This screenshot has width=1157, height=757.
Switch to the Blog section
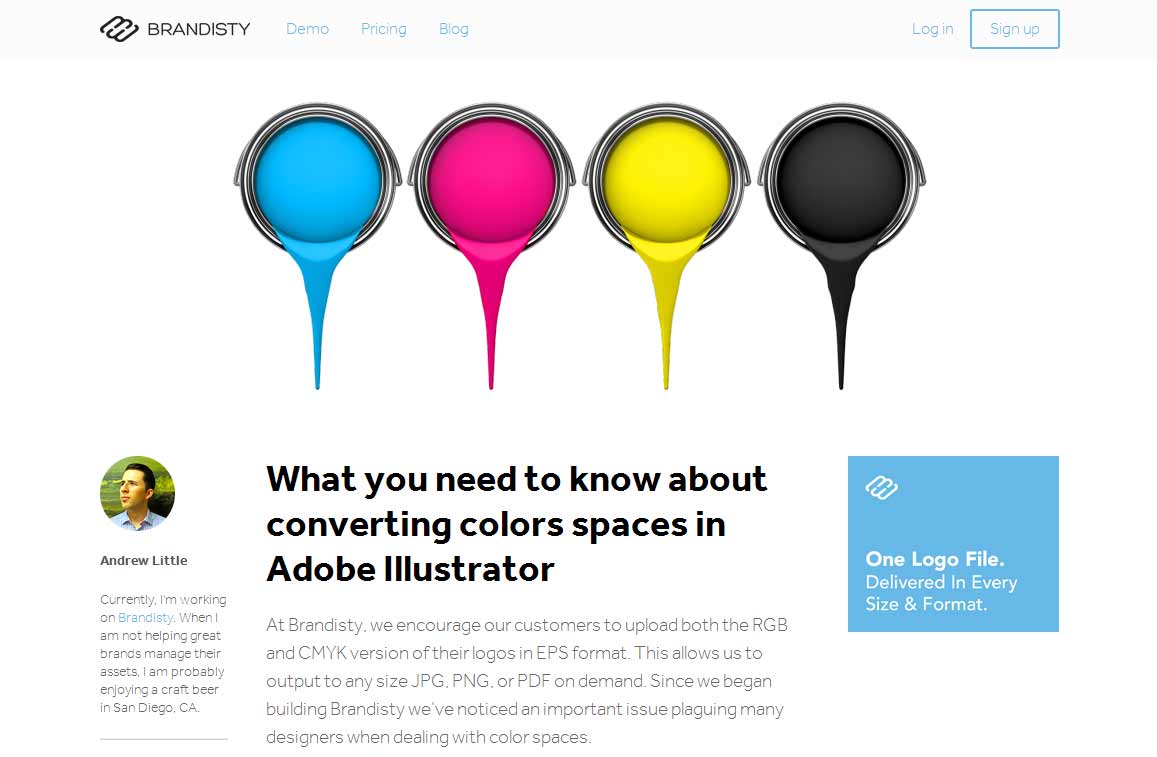[453, 29]
